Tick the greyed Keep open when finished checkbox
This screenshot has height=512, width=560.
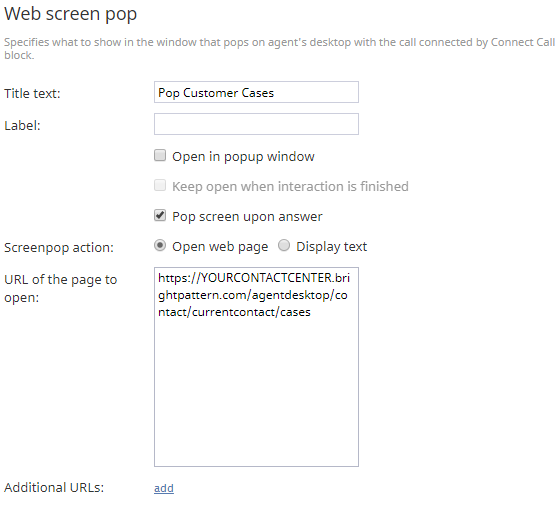[x=160, y=186]
